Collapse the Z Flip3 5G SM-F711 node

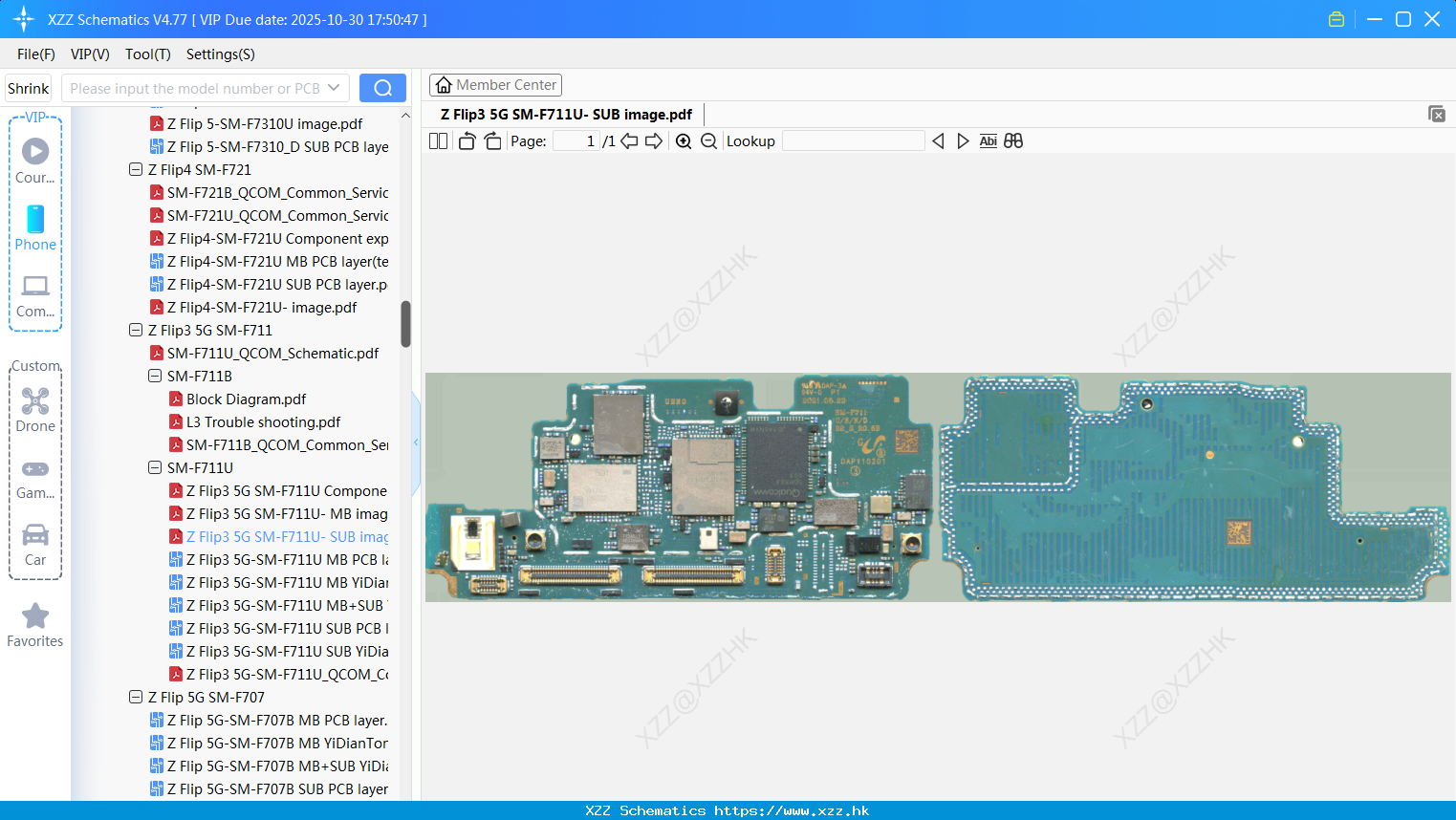point(136,330)
